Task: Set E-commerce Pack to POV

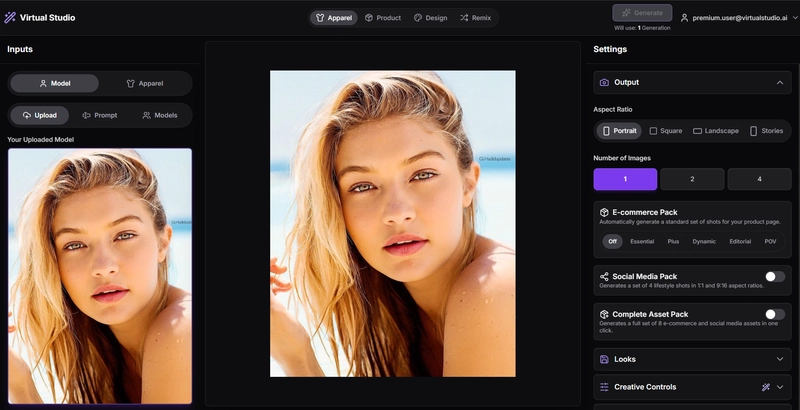Action: click(770, 242)
